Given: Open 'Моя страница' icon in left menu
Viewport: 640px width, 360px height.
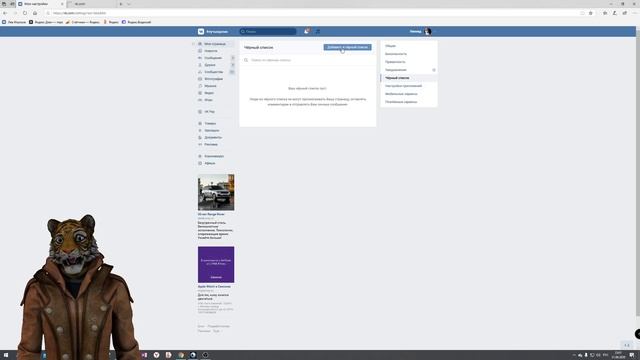Looking at the screenshot, I should click(x=200, y=44).
